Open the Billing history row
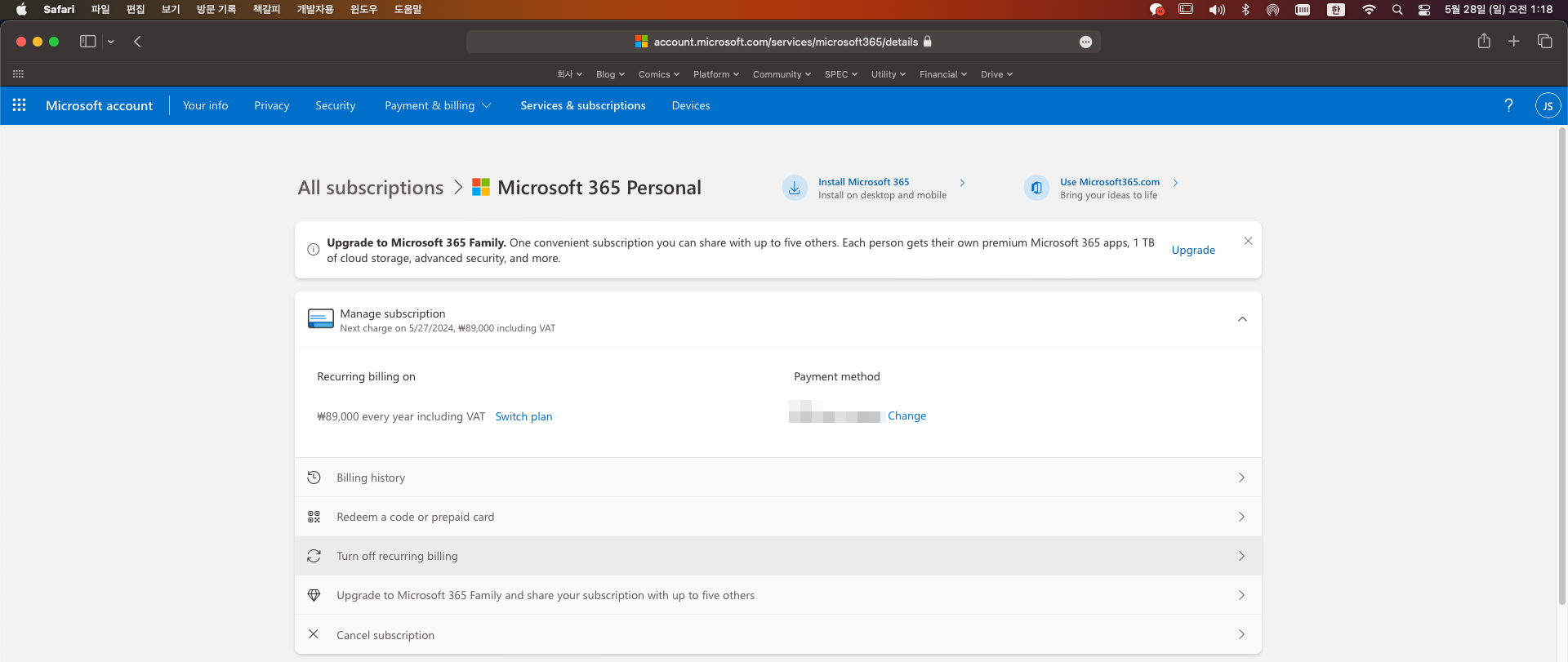Viewport: 1568px width, 662px height. point(777,478)
